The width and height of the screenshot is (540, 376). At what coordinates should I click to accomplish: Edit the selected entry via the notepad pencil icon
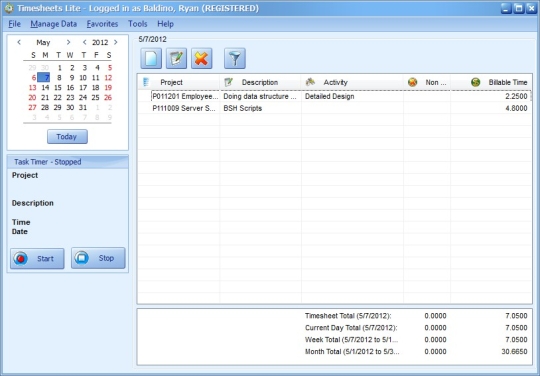click(176, 58)
